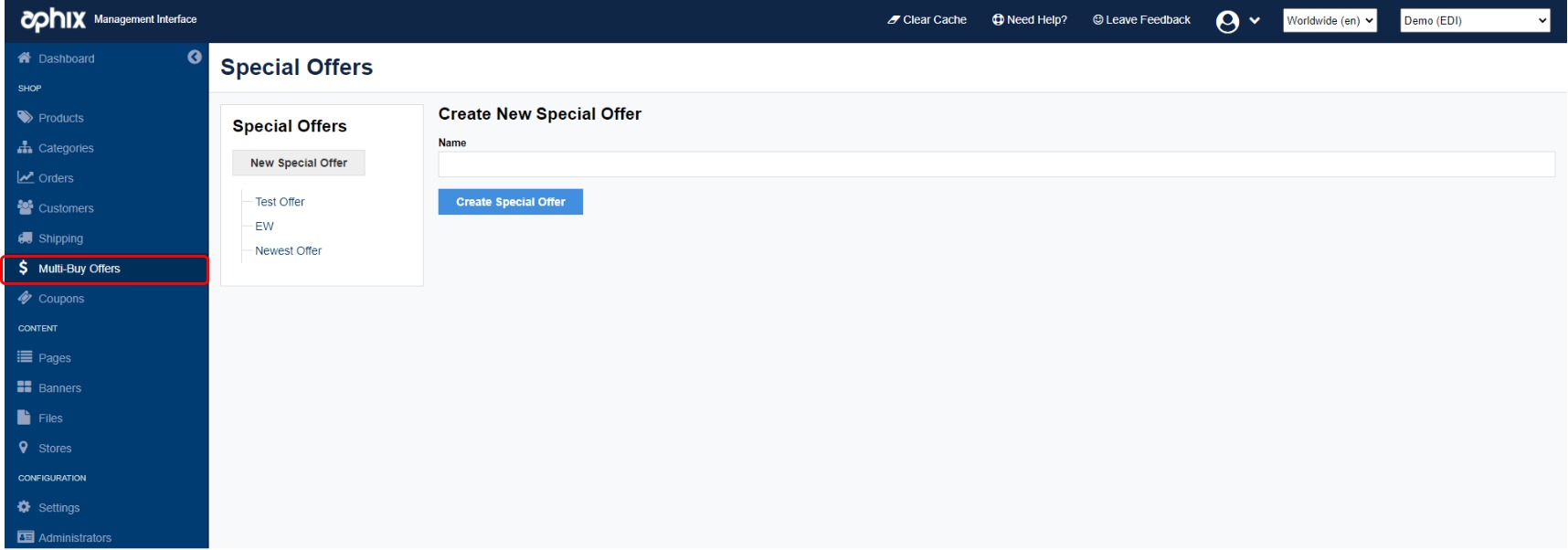Select Newest Offer in the offers tree
This screenshot has width=1568, height=550.
tap(288, 250)
